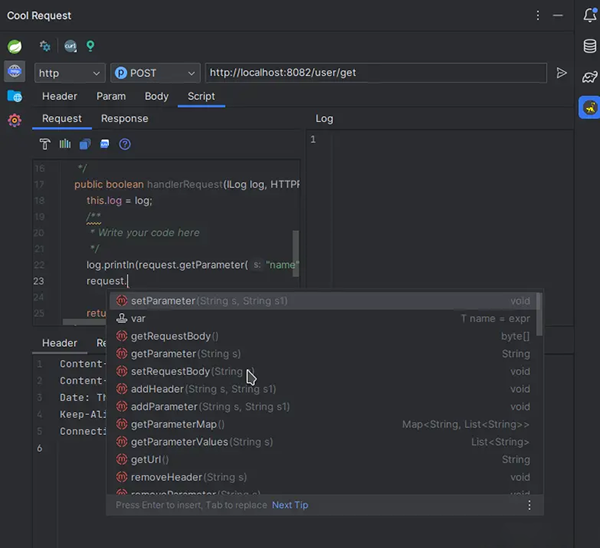600x548 pixels.
Task: Open the Gradle elephant tool icon
Action: pyautogui.click(x=590, y=77)
